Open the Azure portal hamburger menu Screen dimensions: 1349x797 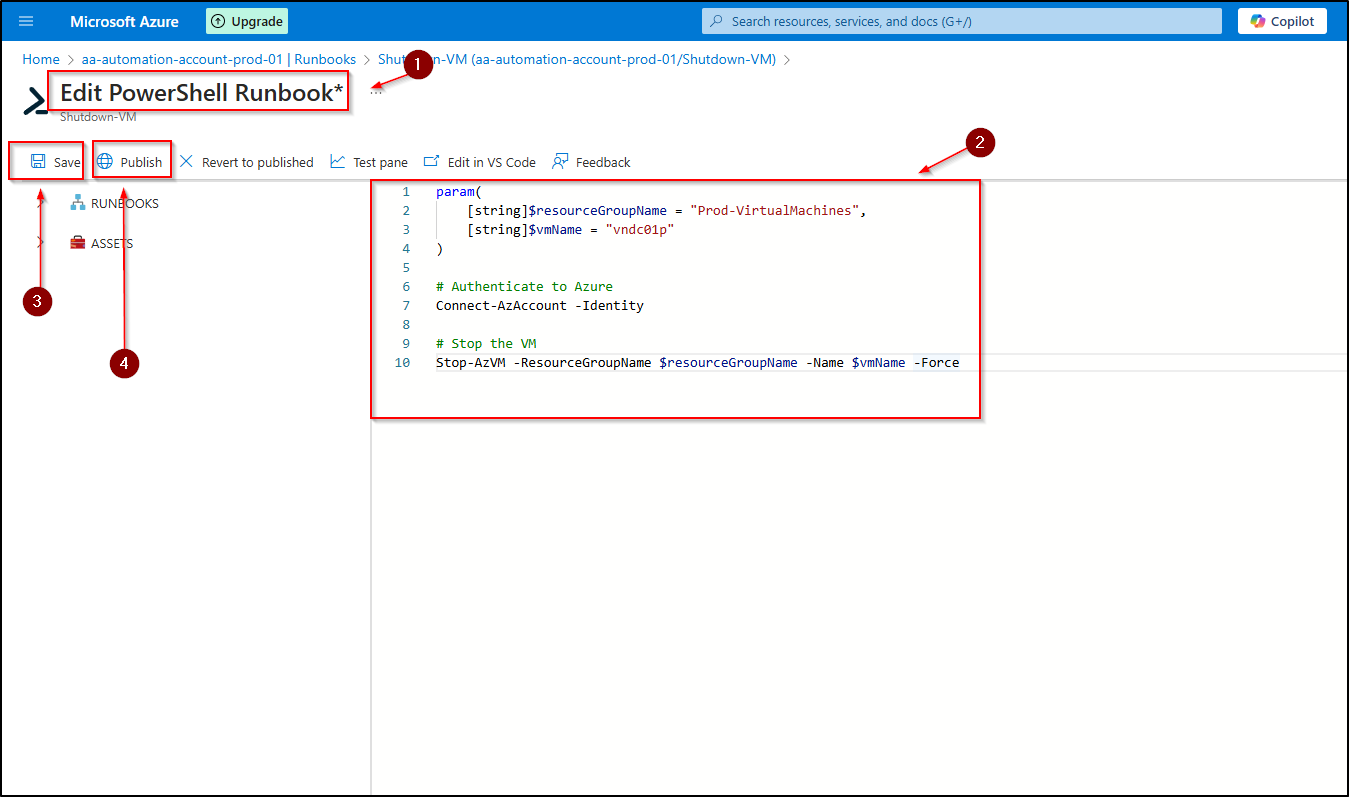[26, 21]
